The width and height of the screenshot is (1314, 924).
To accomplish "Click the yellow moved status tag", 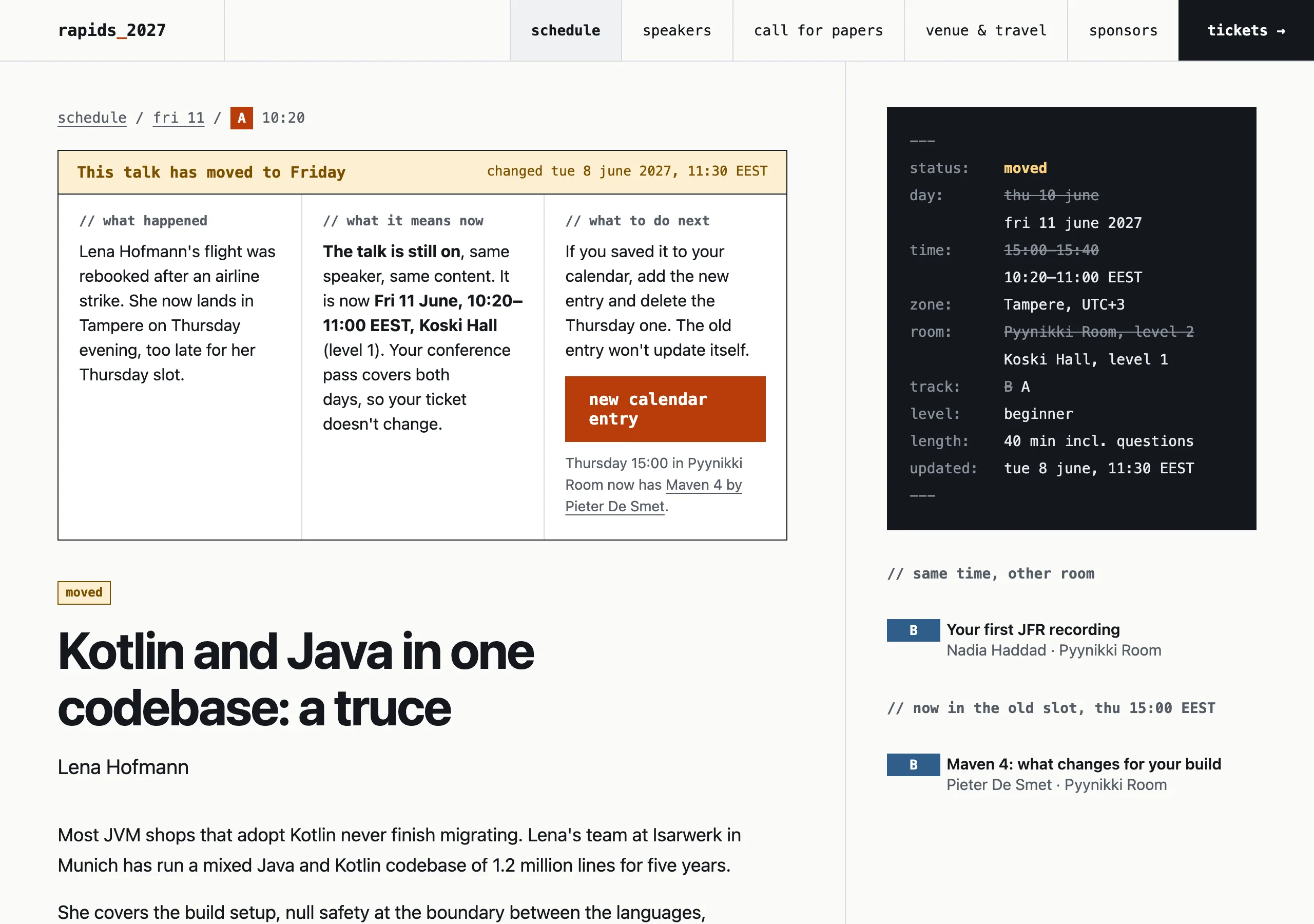I will point(84,592).
